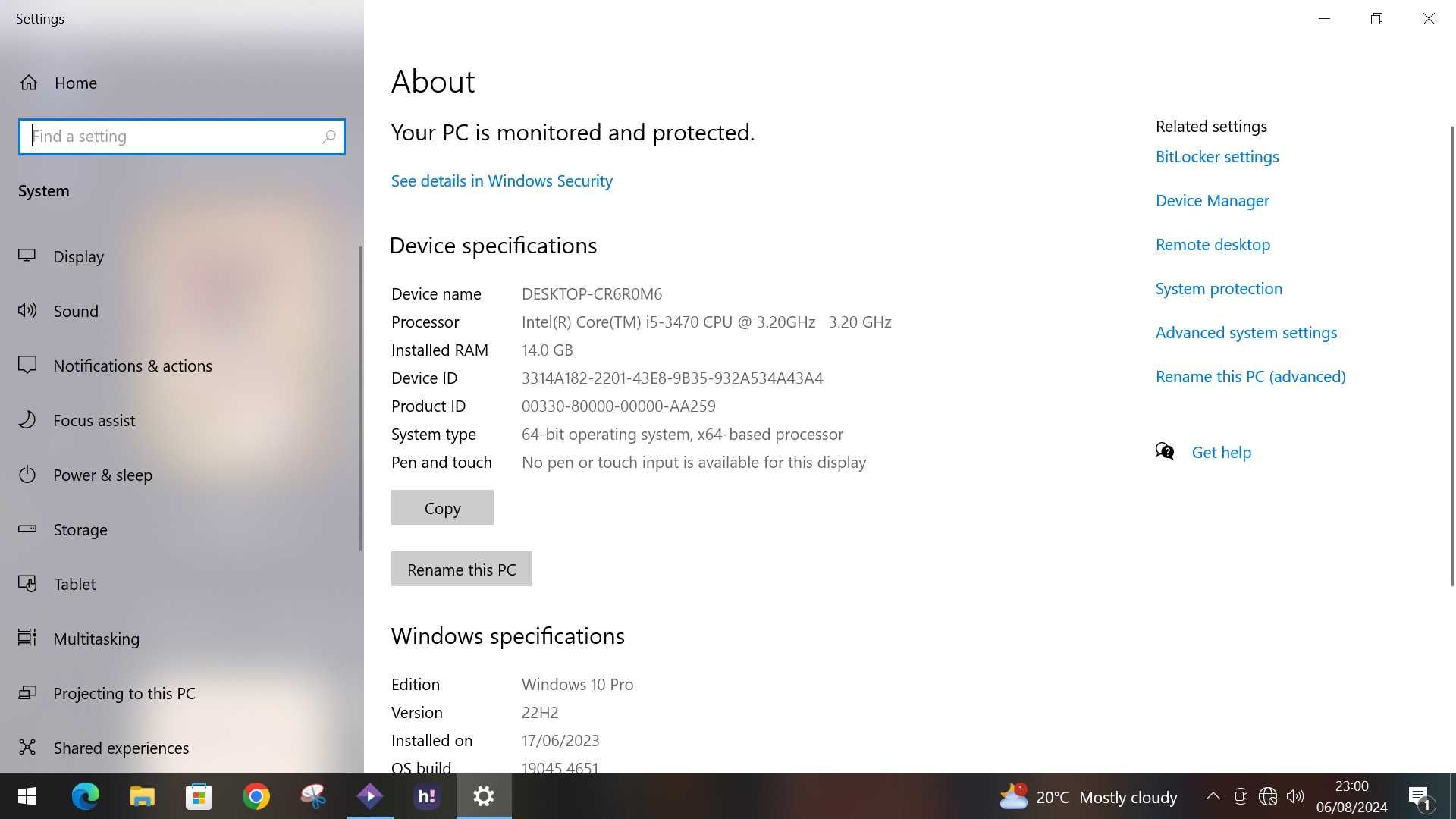This screenshot has width=1456, height=819.
Task: Open Remote desktop link
Action: coord(1213,244)
